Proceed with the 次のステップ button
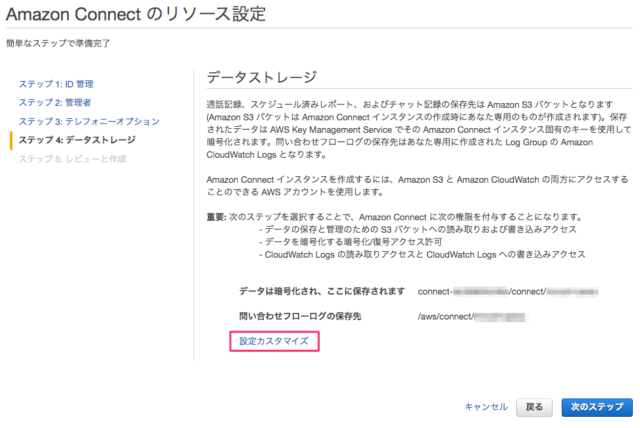This screenshot has width=640, height=428. [x=597, y=407]
